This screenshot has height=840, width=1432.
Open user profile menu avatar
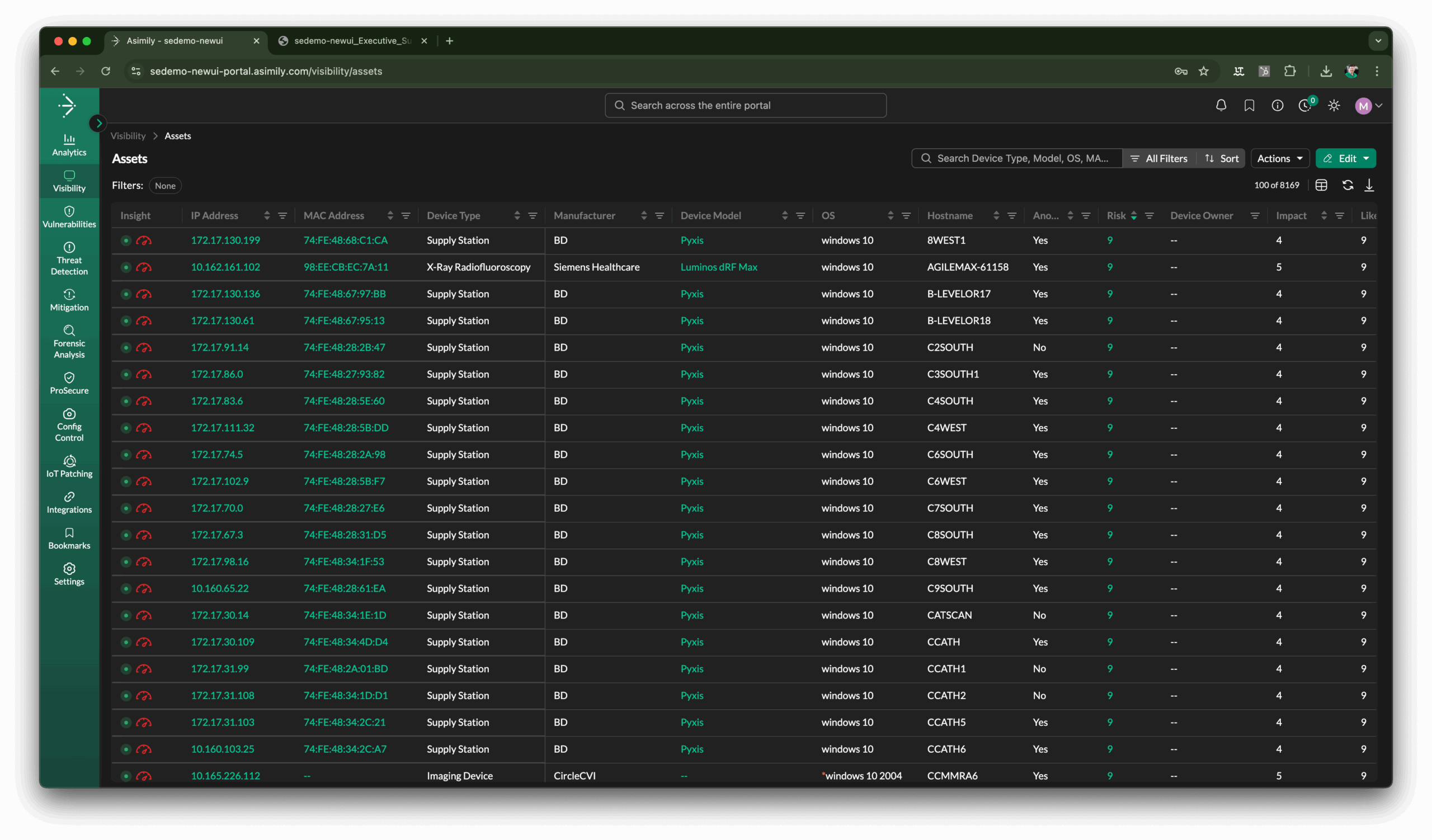pos(1363,106)
